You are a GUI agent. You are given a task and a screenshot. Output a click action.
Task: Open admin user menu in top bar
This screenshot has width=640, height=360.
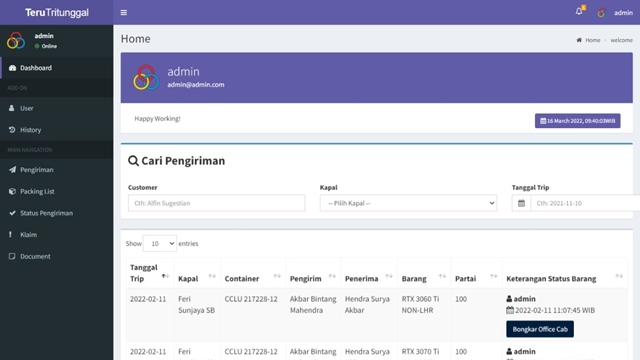click(616, 13)
